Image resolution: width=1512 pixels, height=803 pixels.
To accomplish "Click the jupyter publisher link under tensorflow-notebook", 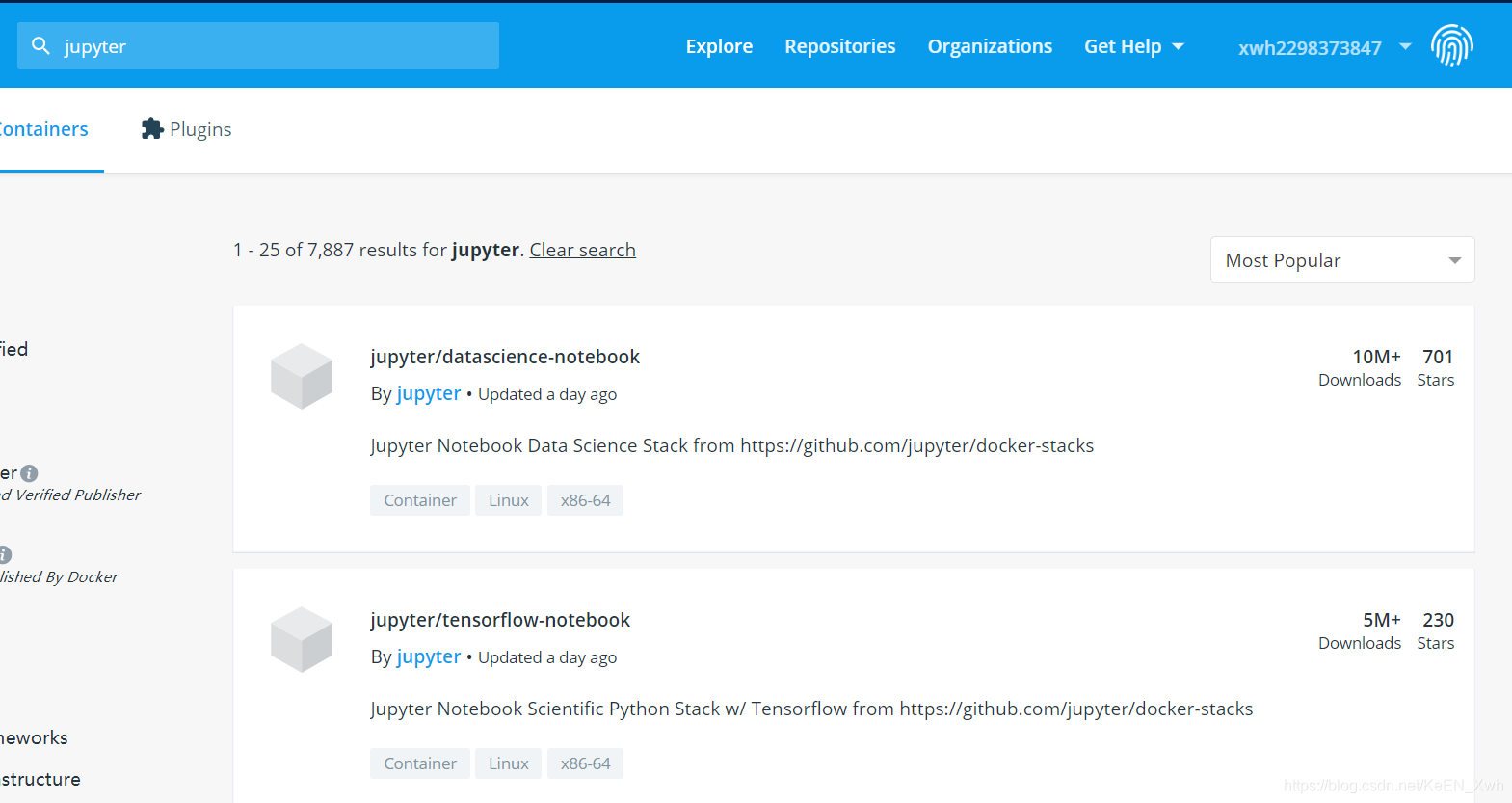I will (x=429, y=656).
